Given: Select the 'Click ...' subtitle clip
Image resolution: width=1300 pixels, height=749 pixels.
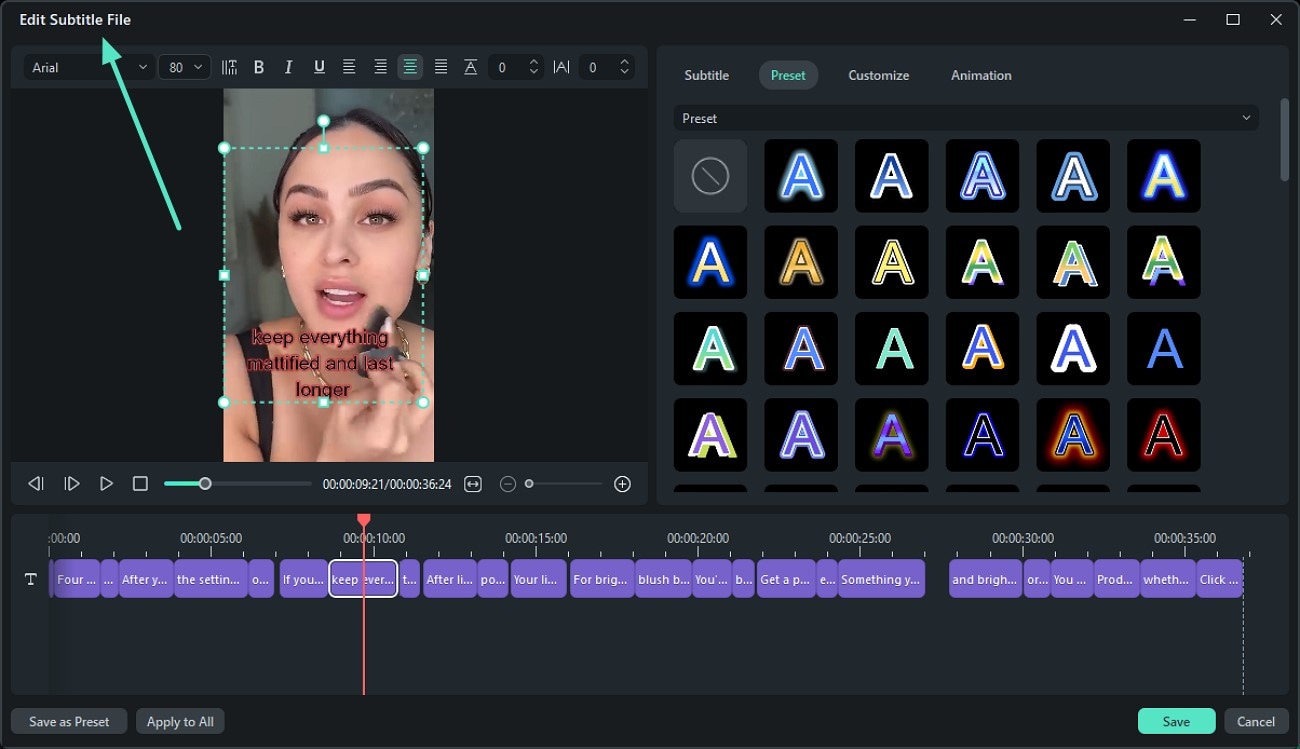Looking at the screenshot, I should (1219, 580).
